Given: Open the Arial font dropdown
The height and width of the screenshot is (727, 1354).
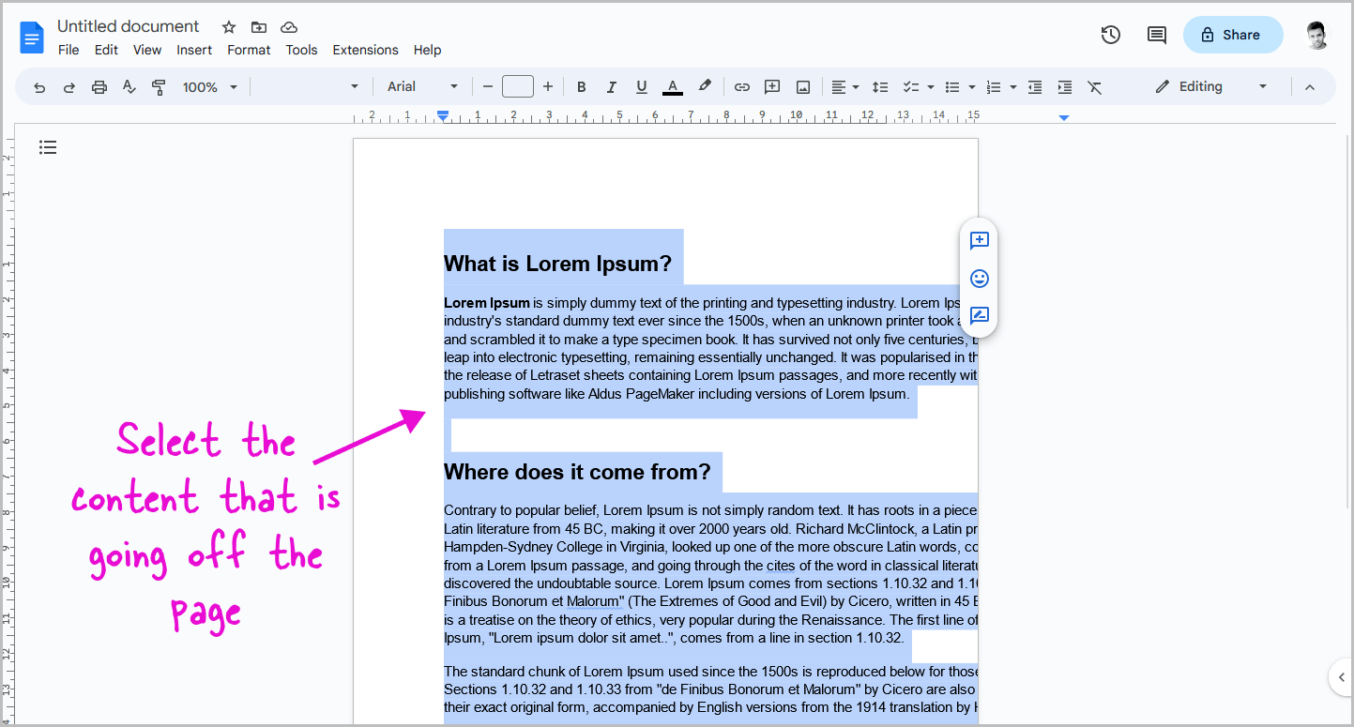Looking at the screenshot, I should click(422, 87).
